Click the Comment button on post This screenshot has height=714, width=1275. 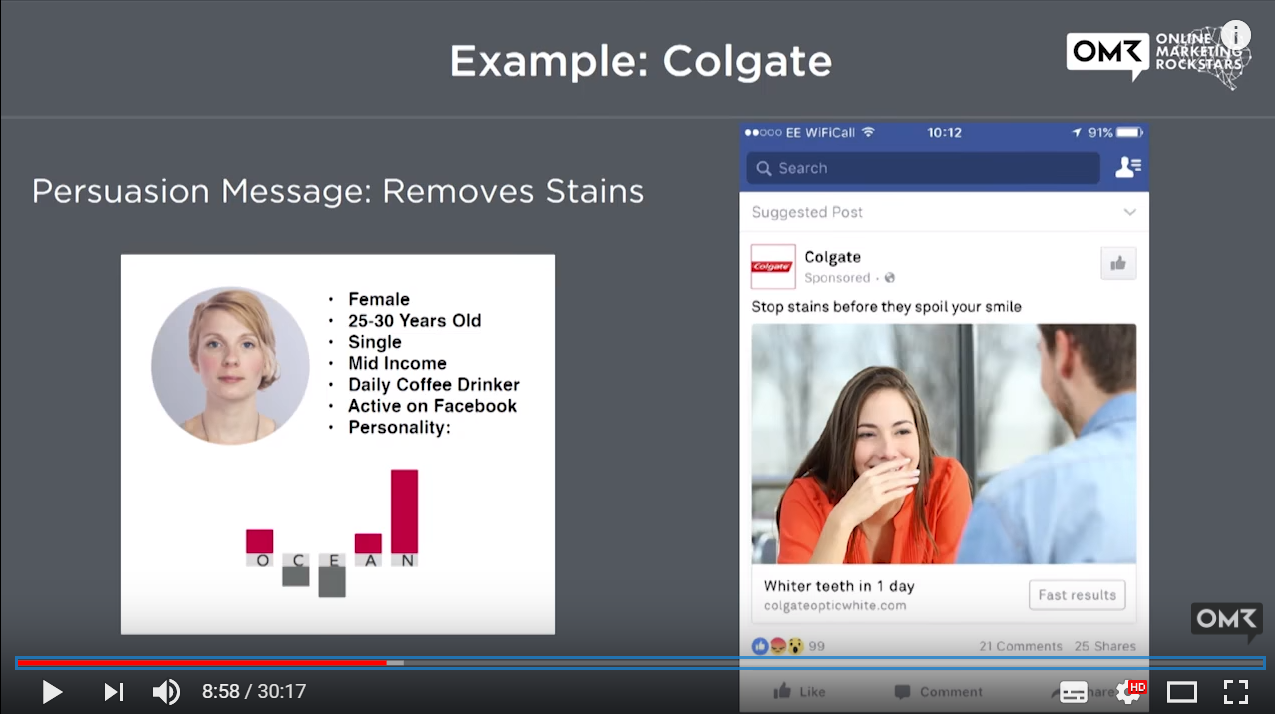point(938,691)
